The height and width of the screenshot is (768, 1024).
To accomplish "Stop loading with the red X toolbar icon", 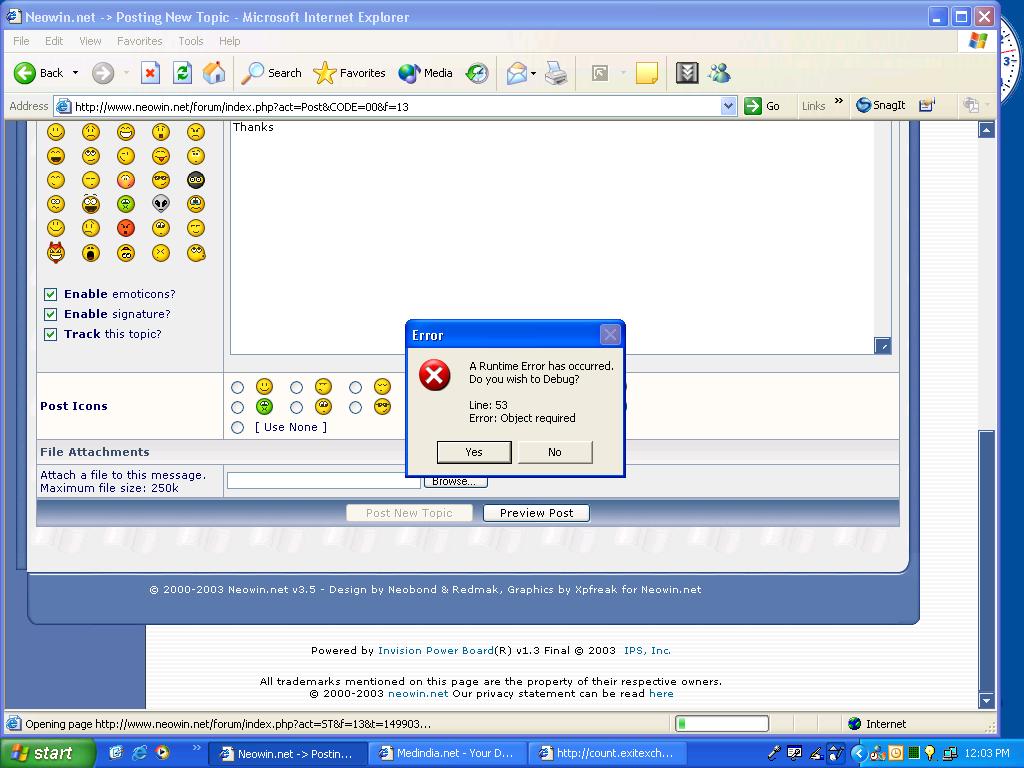I will [x=150, y=73].
